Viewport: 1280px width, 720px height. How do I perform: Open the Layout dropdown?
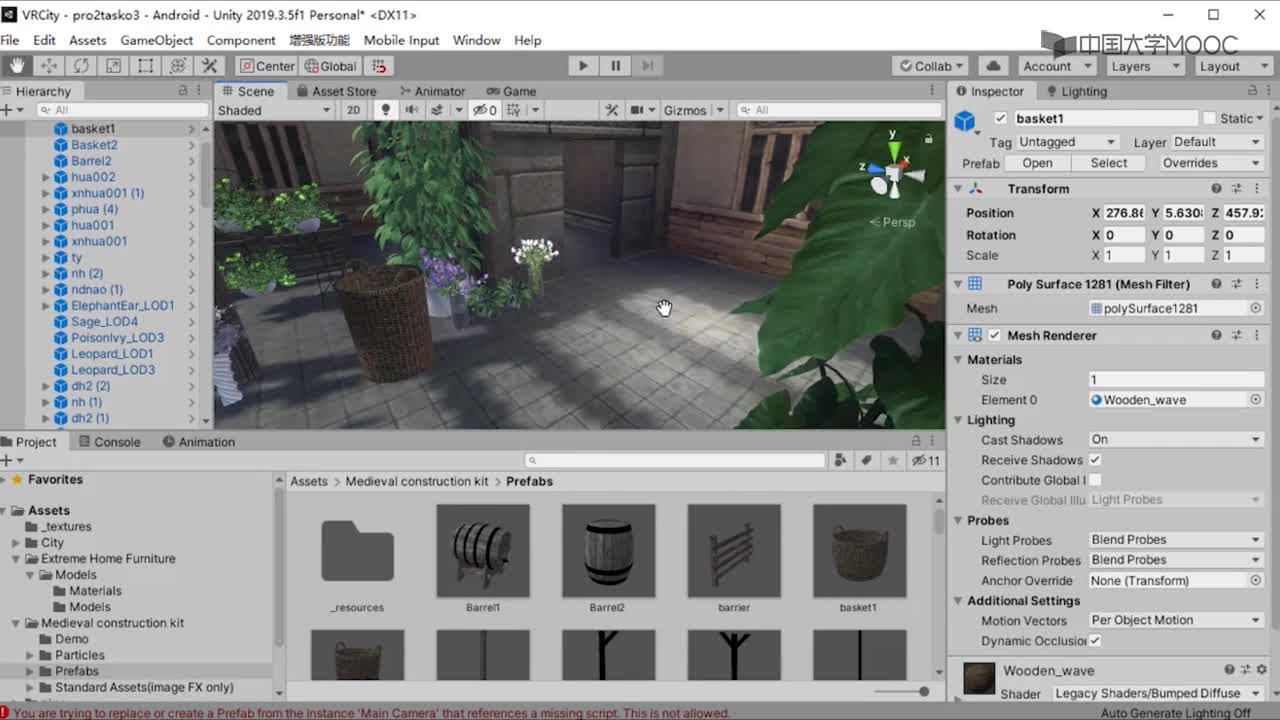1233,66
